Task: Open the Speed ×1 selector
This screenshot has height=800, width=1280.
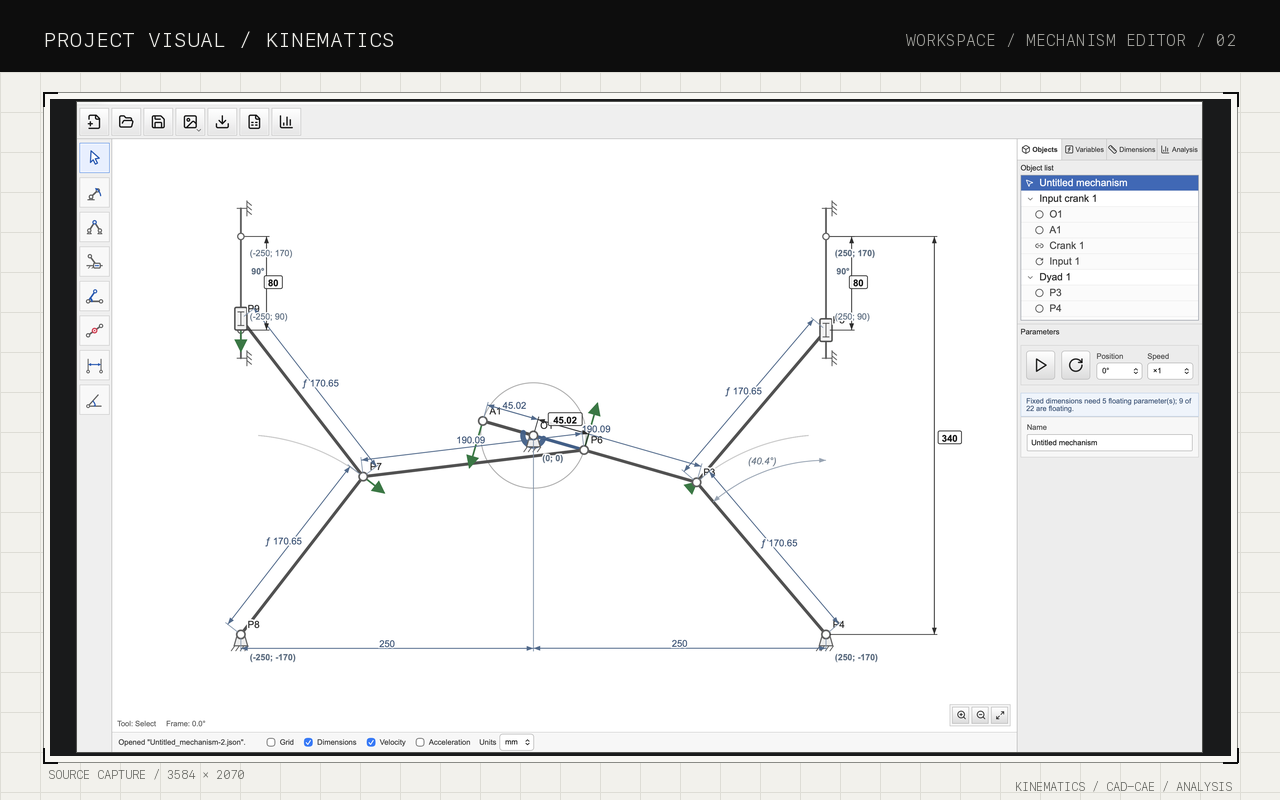Action: tap(1170, 371)
